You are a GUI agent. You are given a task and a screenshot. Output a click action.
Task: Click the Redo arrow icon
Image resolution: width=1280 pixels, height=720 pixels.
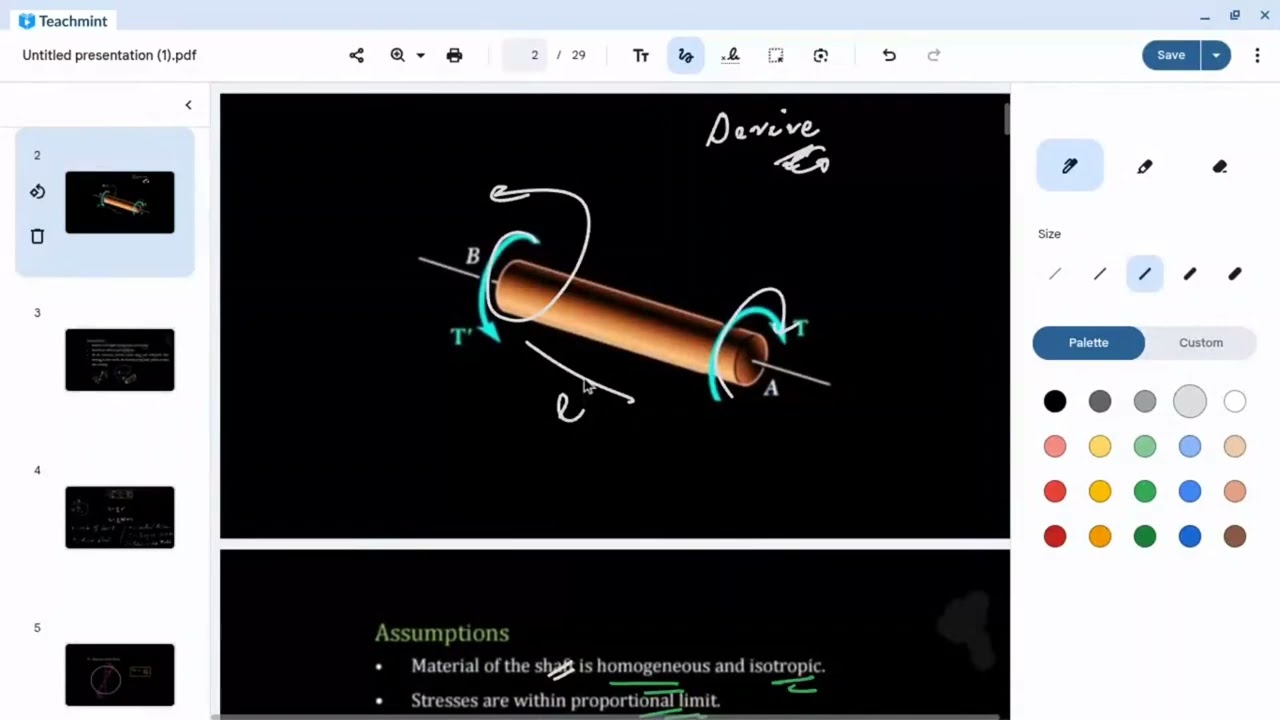click(x=934, y=55)
